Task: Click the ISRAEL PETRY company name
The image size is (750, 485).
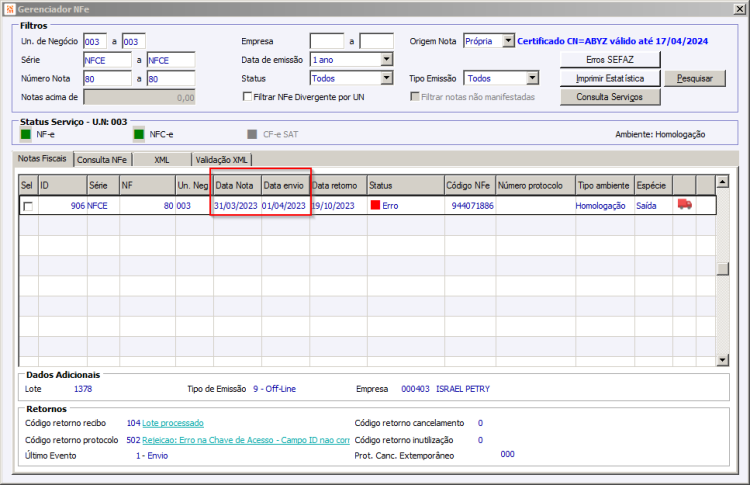Action: pyautogui.click(x=463, y=389)
